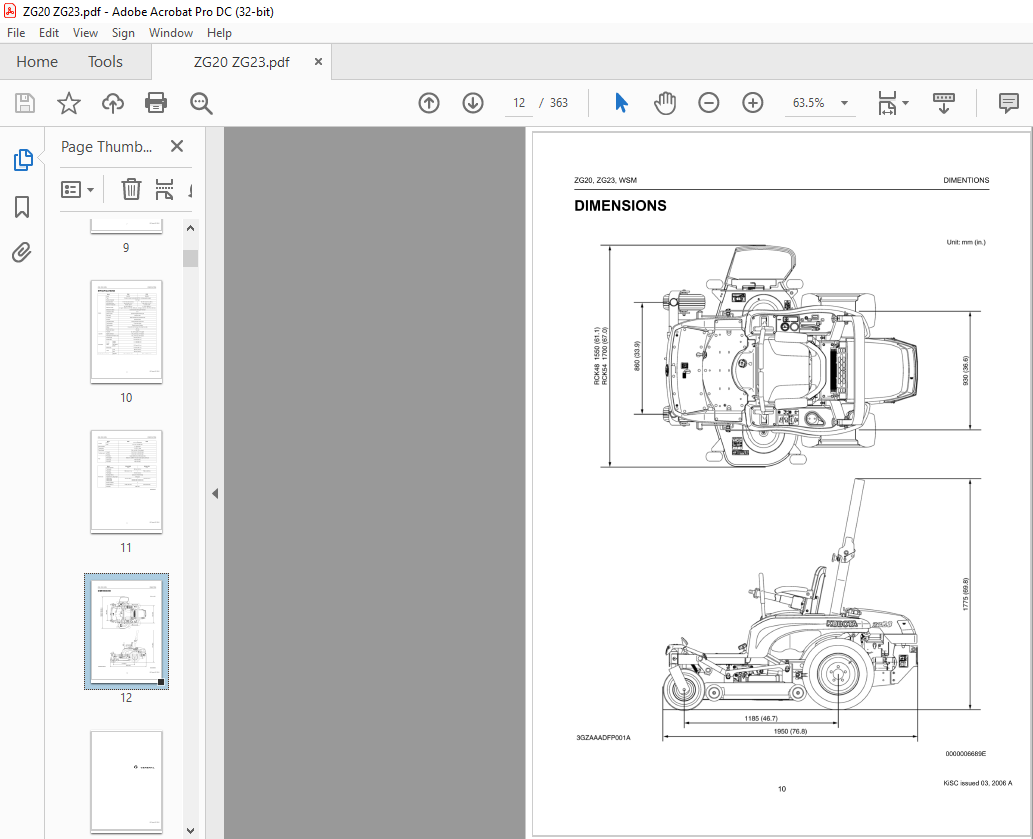The height and width of the screenshot is (839, 1033).
Task: Select the page 13 thumbnail below page 12
Action: (x=126, y=782)
